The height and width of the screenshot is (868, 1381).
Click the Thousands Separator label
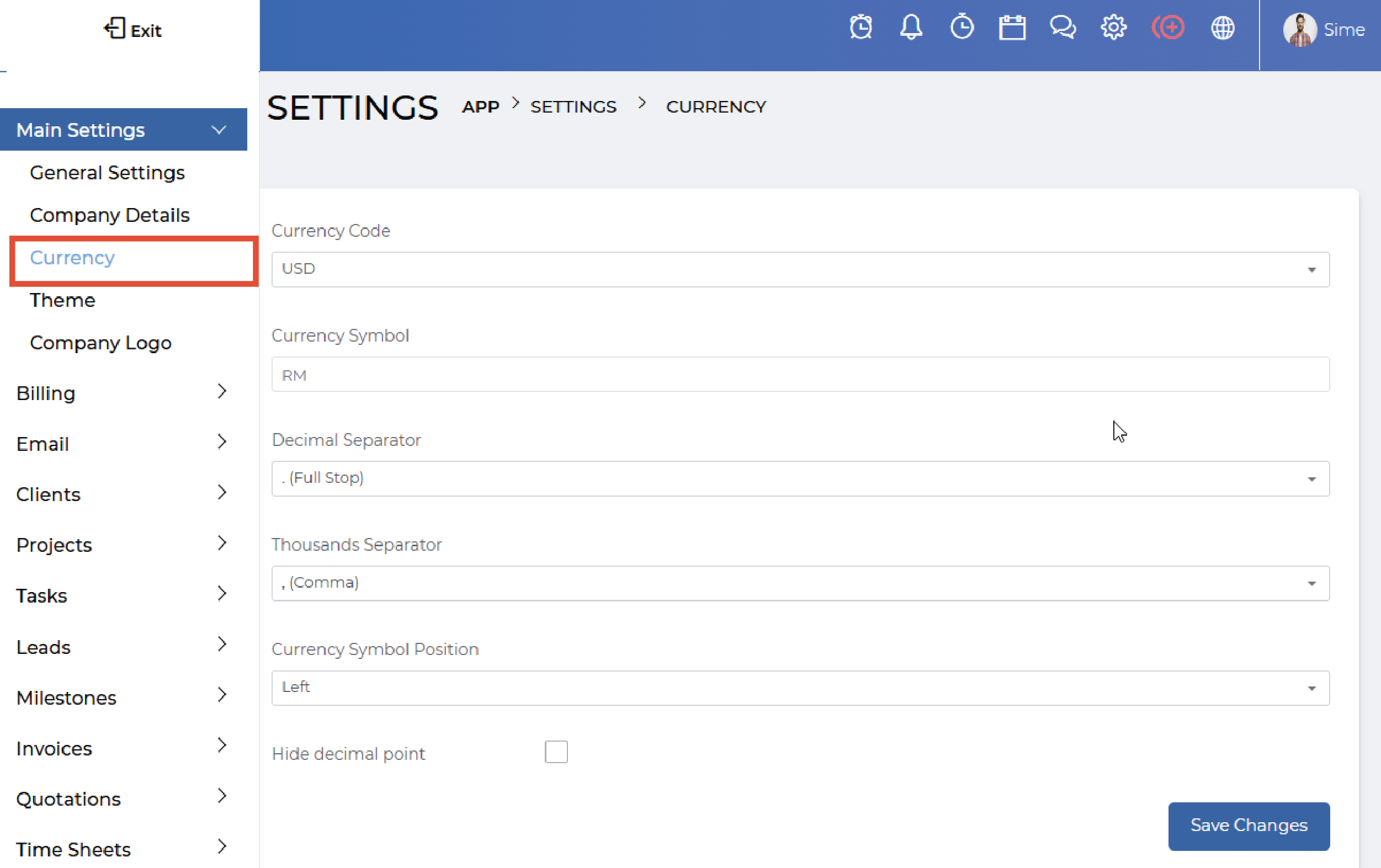[x=356, y=544]
